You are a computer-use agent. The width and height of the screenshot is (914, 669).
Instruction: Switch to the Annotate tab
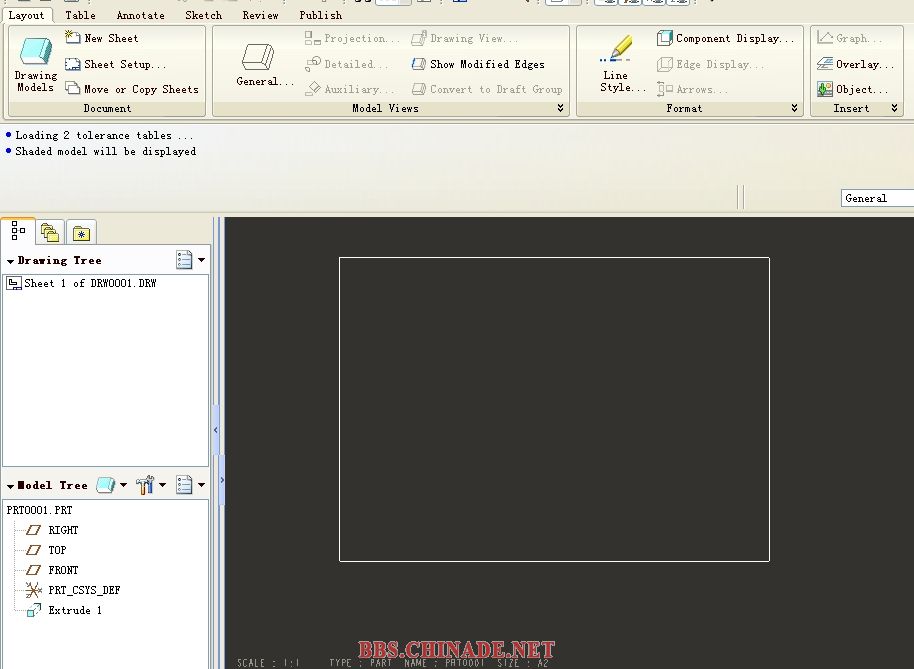140,15
